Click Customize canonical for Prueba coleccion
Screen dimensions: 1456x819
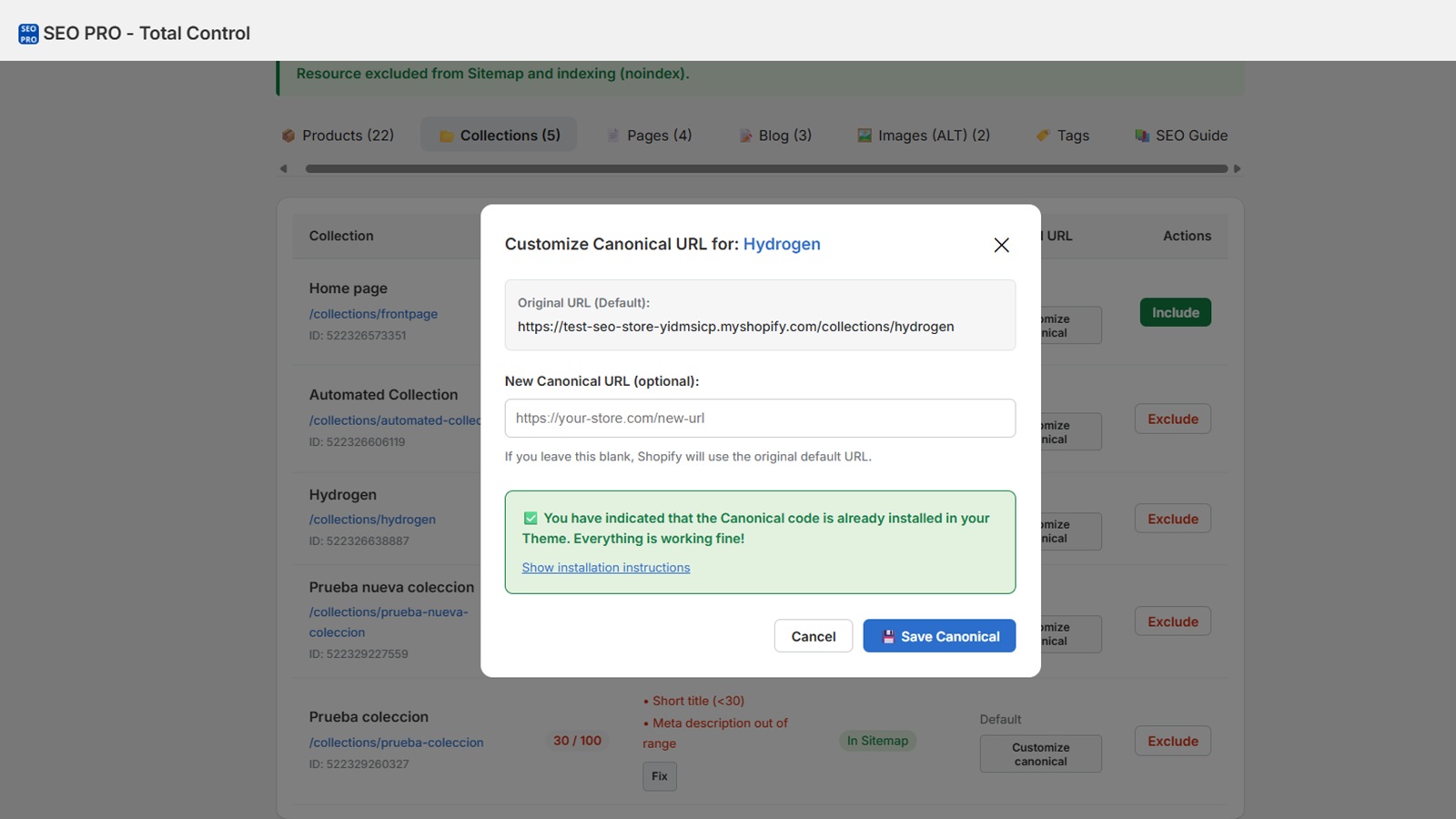coord(1041,754)
